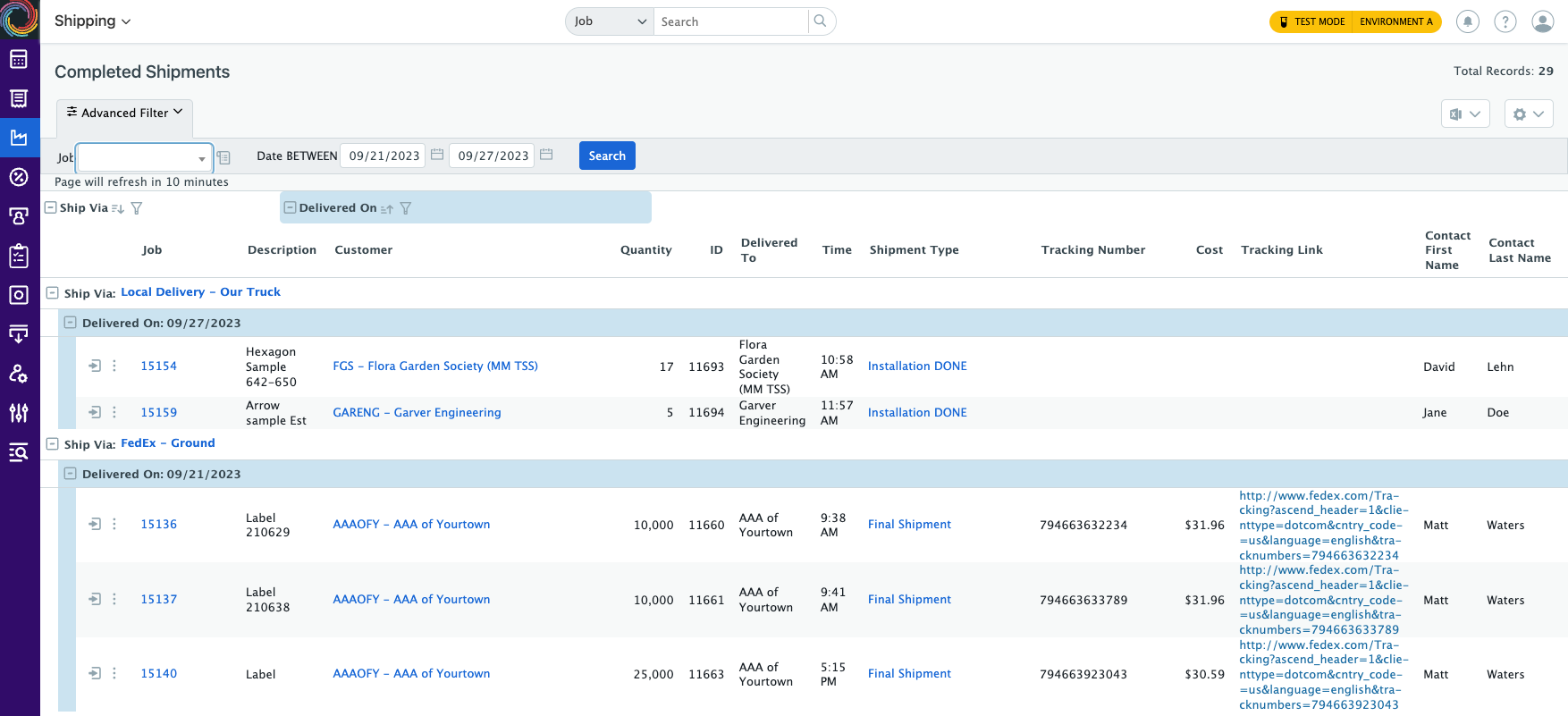Screen dimensions: 1568x716
Task: Collapse the Ship Via FedEx Ground group
Action: pyautogui.click(x=53, y=443)
